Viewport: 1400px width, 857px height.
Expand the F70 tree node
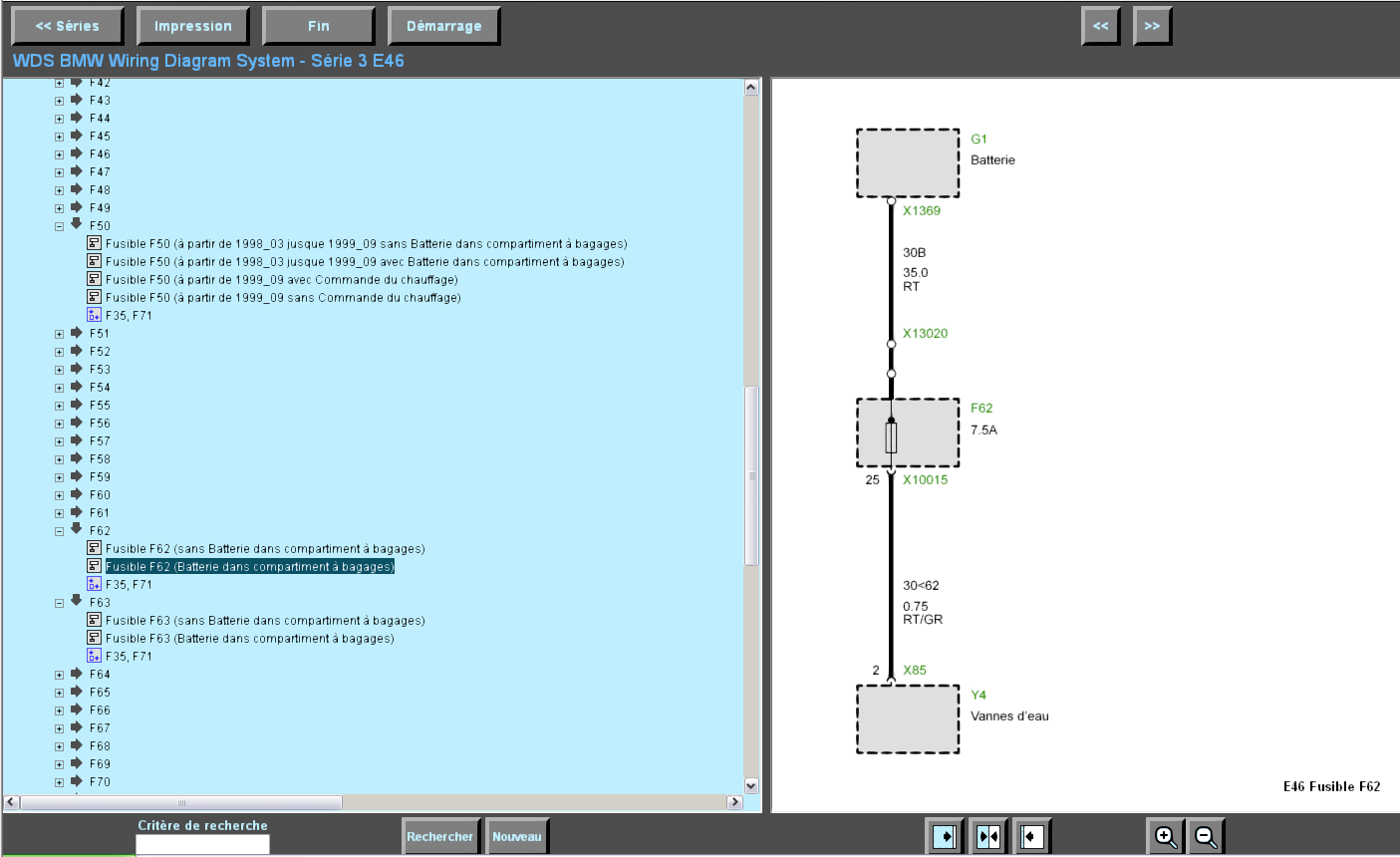(59, 782)
